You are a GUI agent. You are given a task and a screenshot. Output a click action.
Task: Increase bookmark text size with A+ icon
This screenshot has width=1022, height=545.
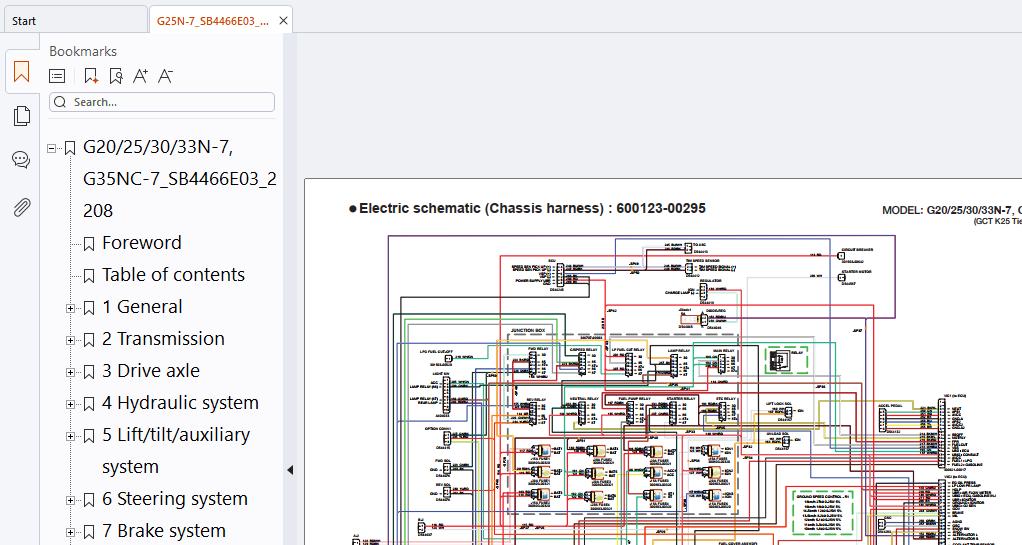(140, 76)
